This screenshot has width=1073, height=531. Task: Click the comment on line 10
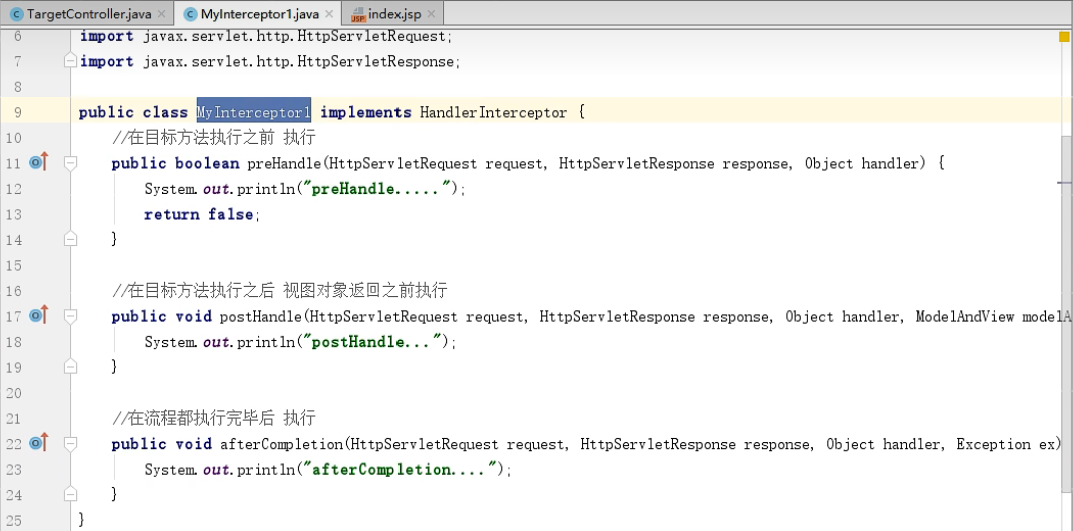(214, 138)
